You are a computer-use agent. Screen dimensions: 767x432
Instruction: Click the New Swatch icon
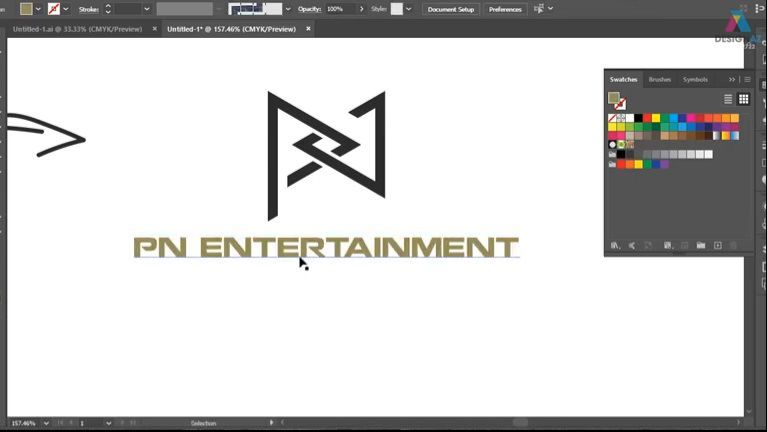(x=717, y=245)
